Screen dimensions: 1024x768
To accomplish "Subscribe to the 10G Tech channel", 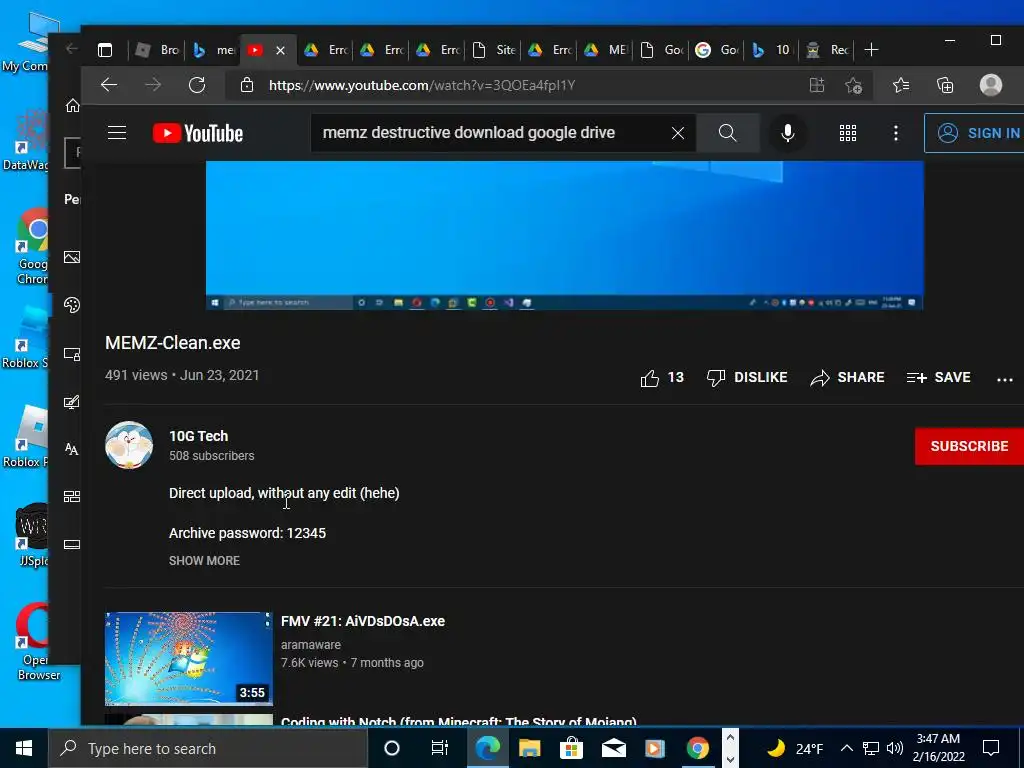I will [969, 446].
